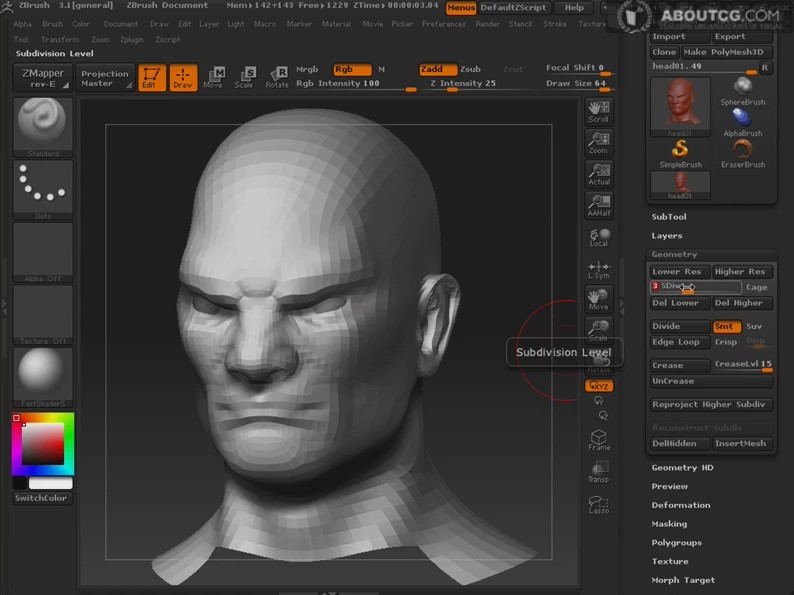Select the Scale transform tool in the top shelf

point(245,77)
